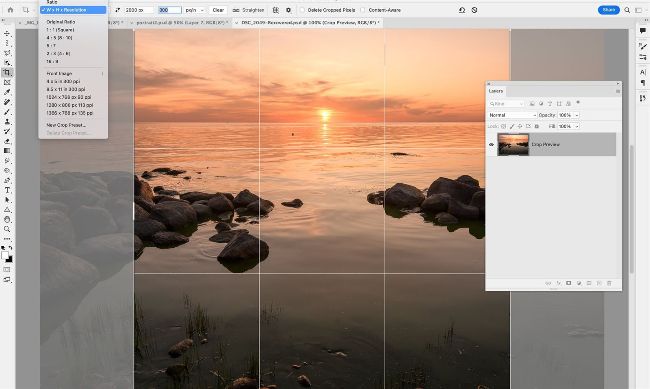This screenshot has height=389, width=650.
Task: Select the Zoom tool
Action: (x=7, y=229)
